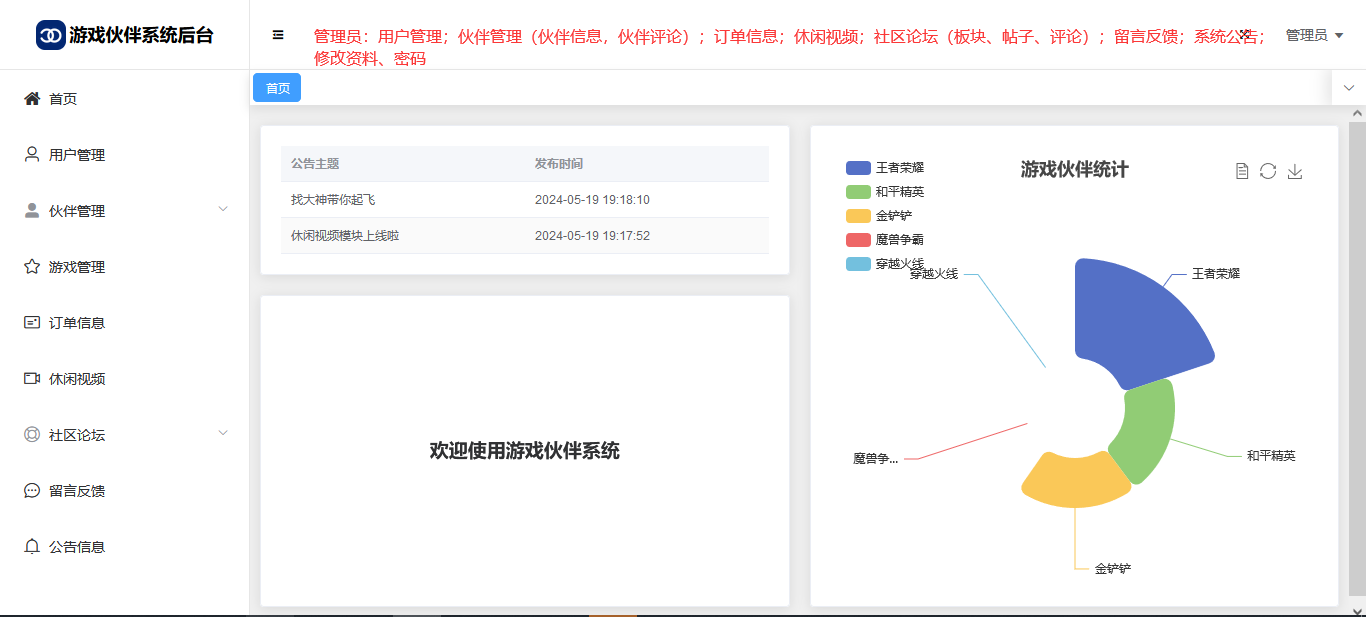Click the 公告信息 bell icon
Screen dimensions: 1366x617
(x=32, y=547)
